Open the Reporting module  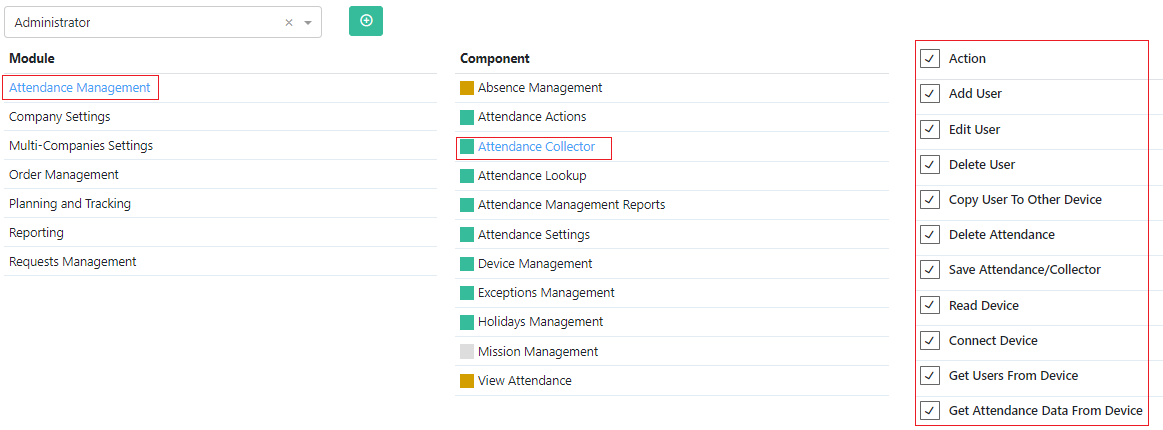[x=36, y=233]
